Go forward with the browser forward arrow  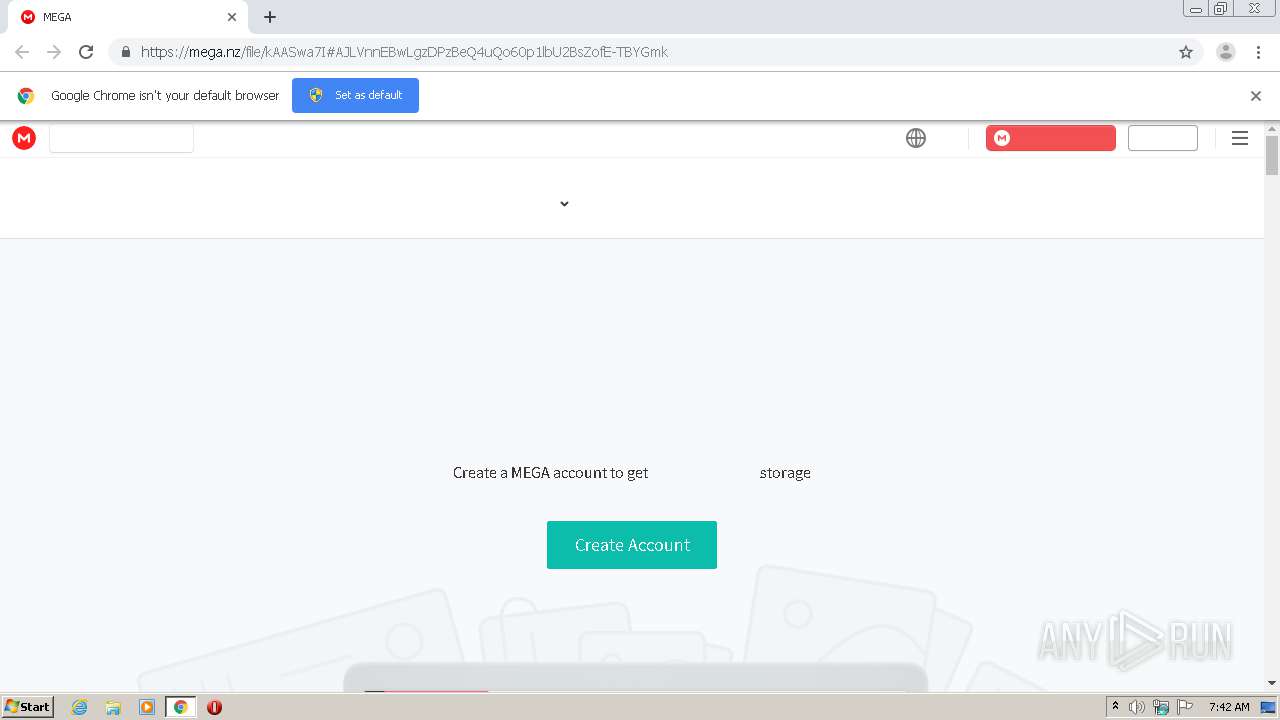(x=54, y=52)
